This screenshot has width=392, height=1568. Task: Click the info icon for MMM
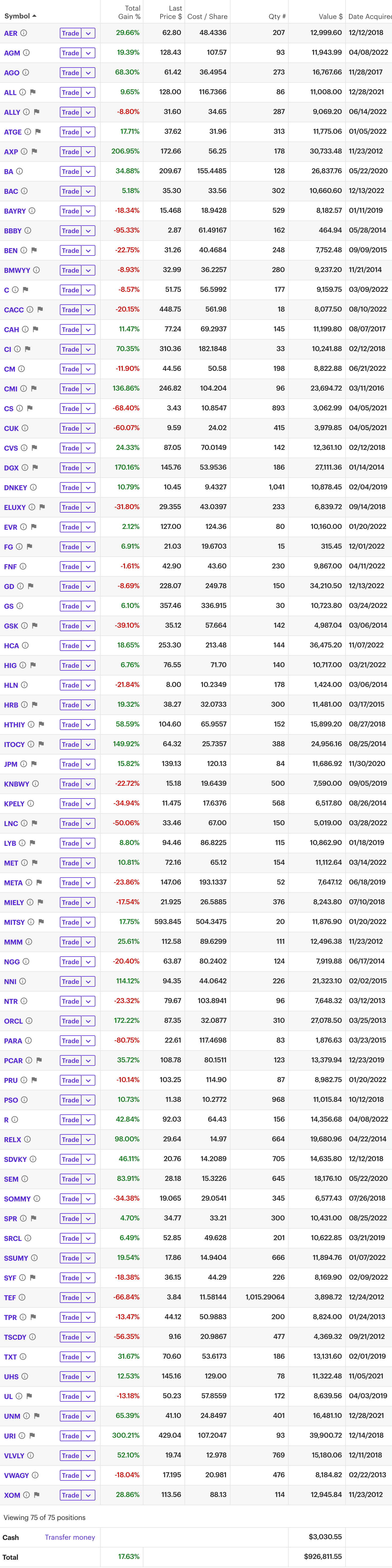coord(29,942)
